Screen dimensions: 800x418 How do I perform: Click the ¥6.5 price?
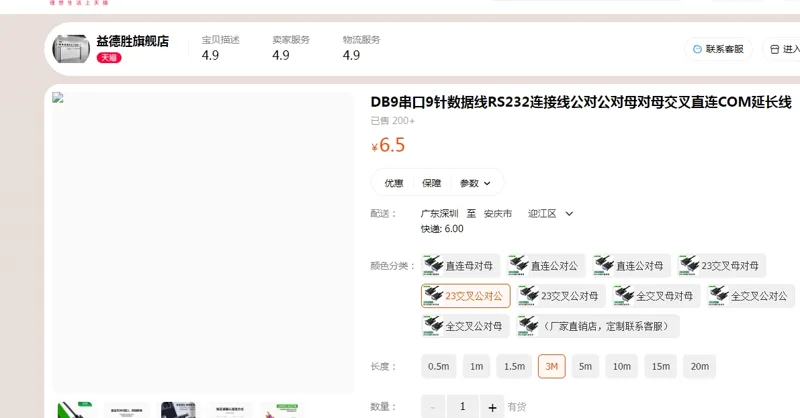(x=388, y=145)
